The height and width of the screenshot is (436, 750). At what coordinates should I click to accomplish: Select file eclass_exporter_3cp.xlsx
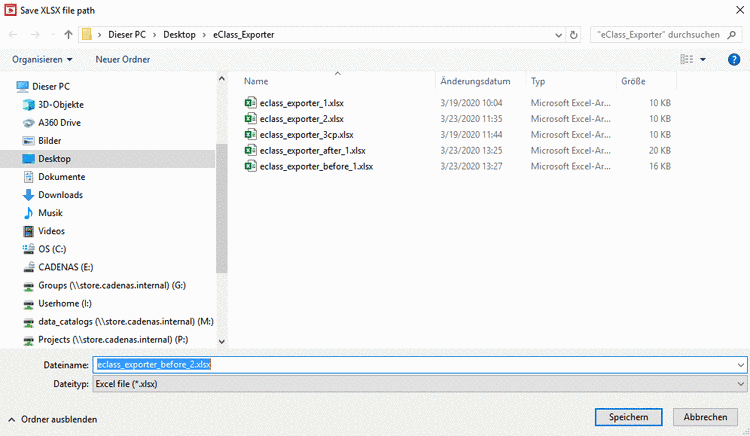pyautogui.click(x=307, y=135)
